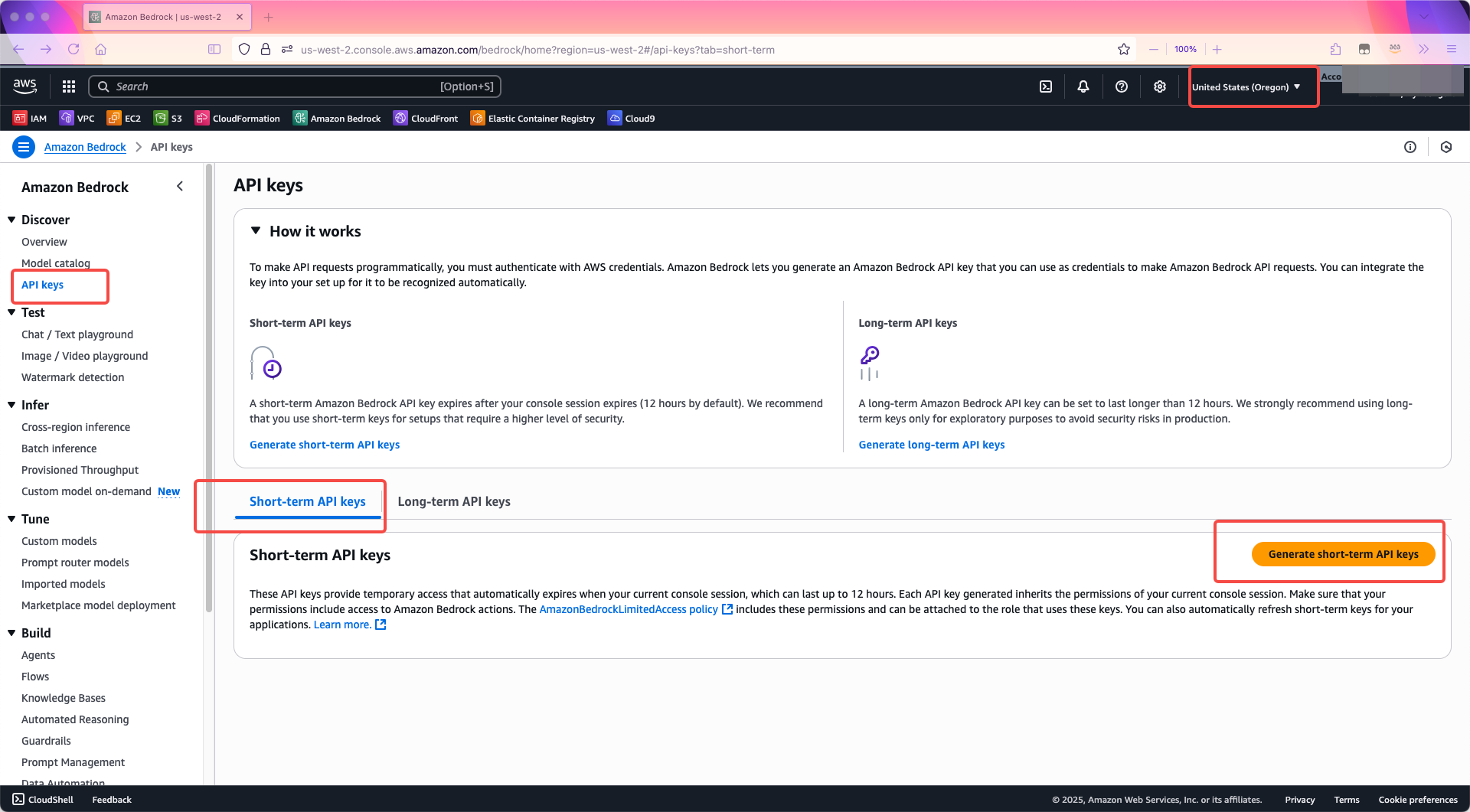Viewport: 1470px width, 812px height.
Task: Open the AmazonBedrockLimitedAccess policy link
Action: [x=629, y=609]
